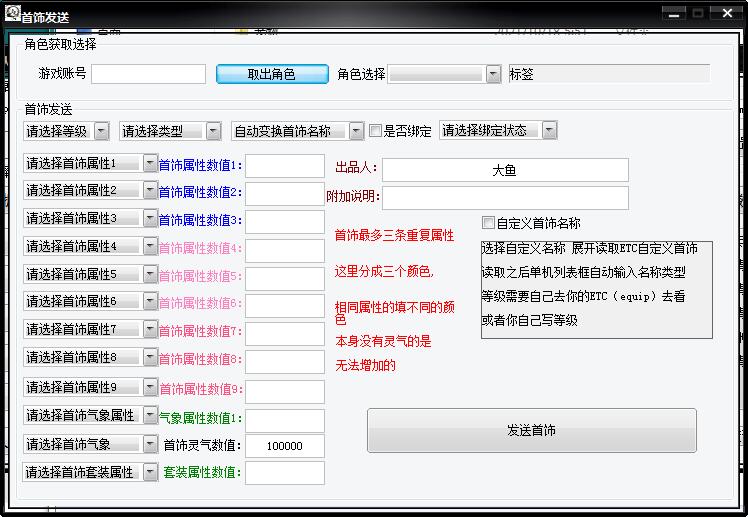Image resolution: width=748 pixels, height=517 pixels.
Task: Focus the 附加说明 text field
Action: [505, 197]
